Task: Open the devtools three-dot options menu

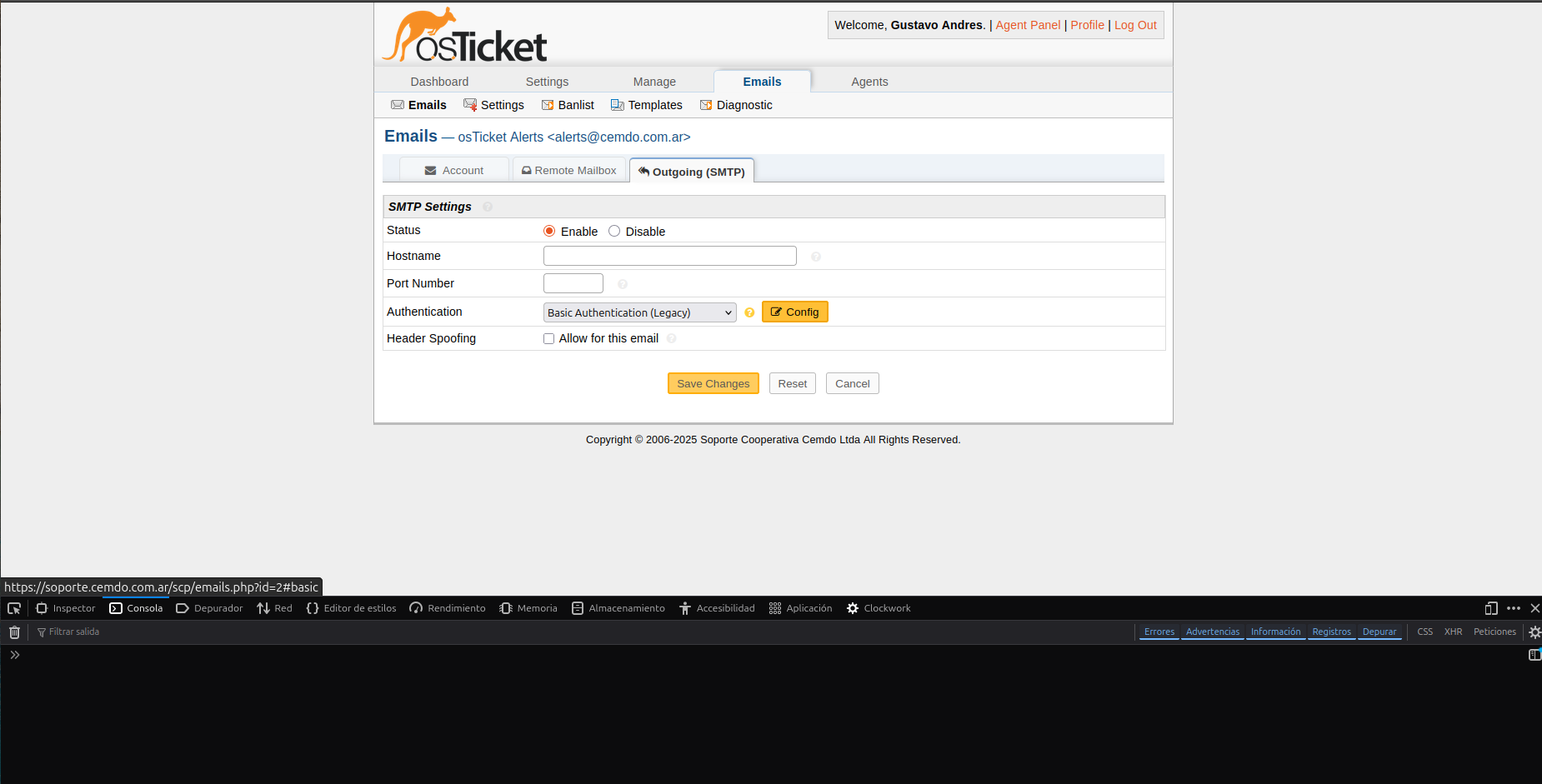Action: click(1514, 608)
